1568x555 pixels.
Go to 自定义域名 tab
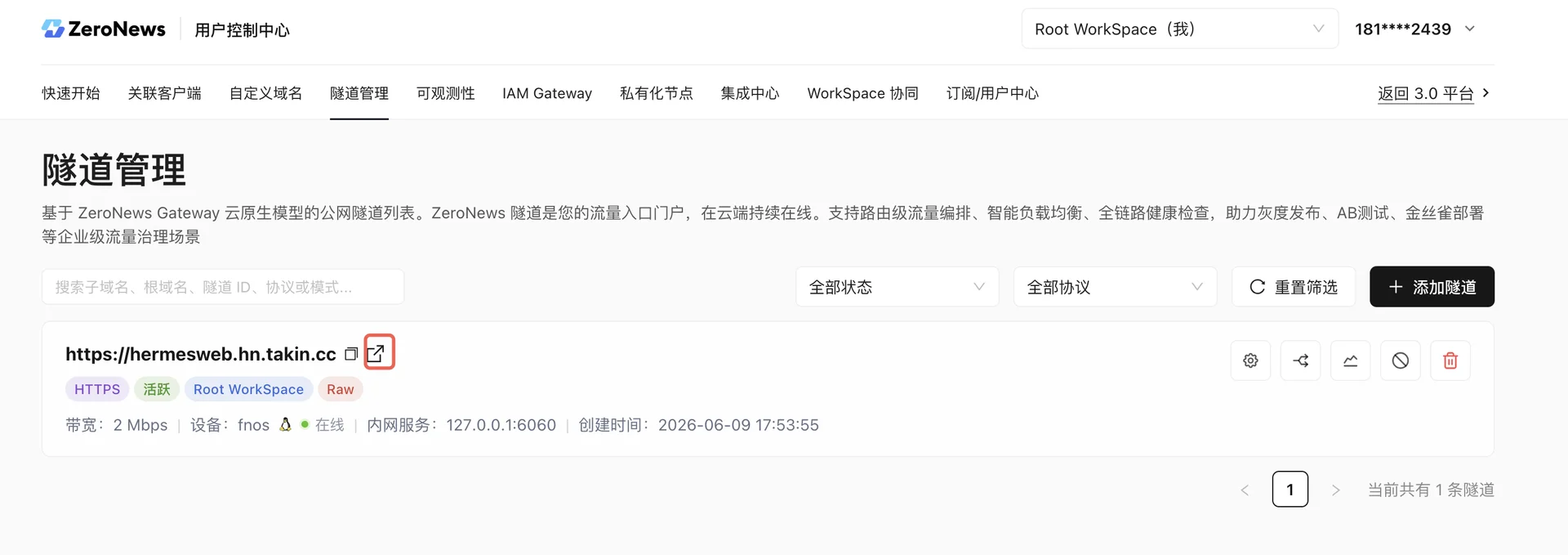point(266,93)
